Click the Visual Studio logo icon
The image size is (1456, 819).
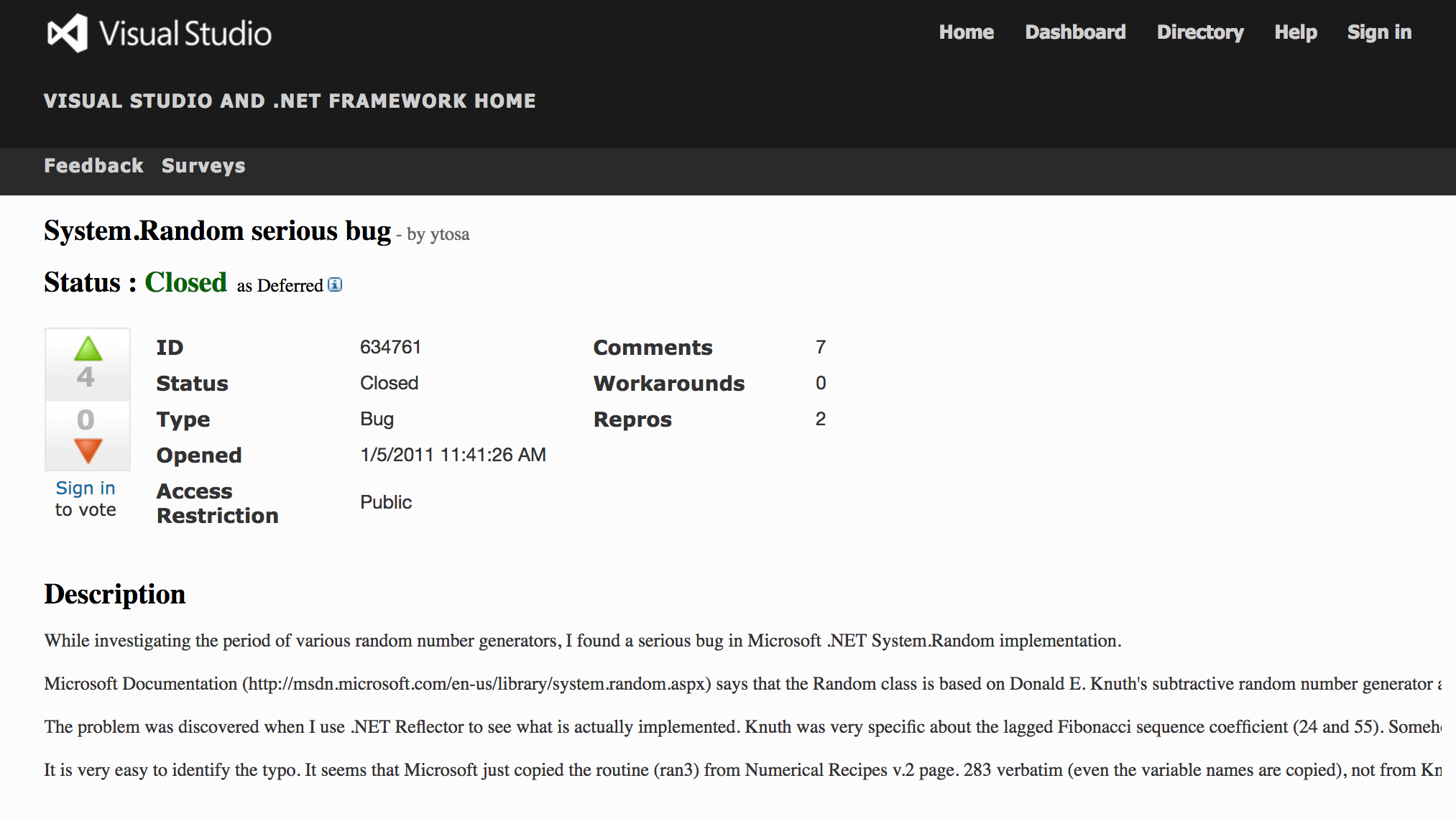tap(68, 33)
